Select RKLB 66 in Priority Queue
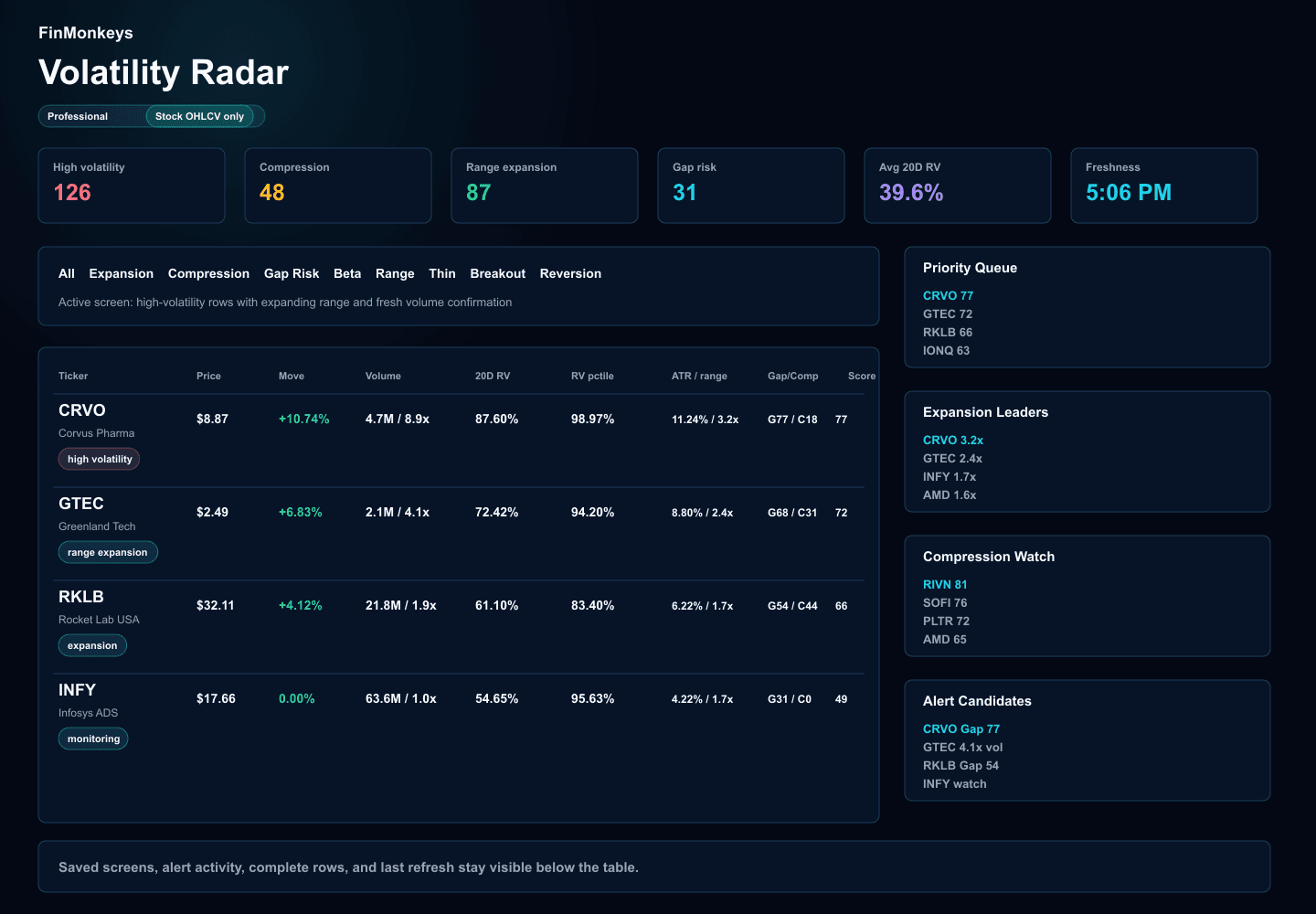The width and height of the screenshot is (1316, 914). point(948,332)
